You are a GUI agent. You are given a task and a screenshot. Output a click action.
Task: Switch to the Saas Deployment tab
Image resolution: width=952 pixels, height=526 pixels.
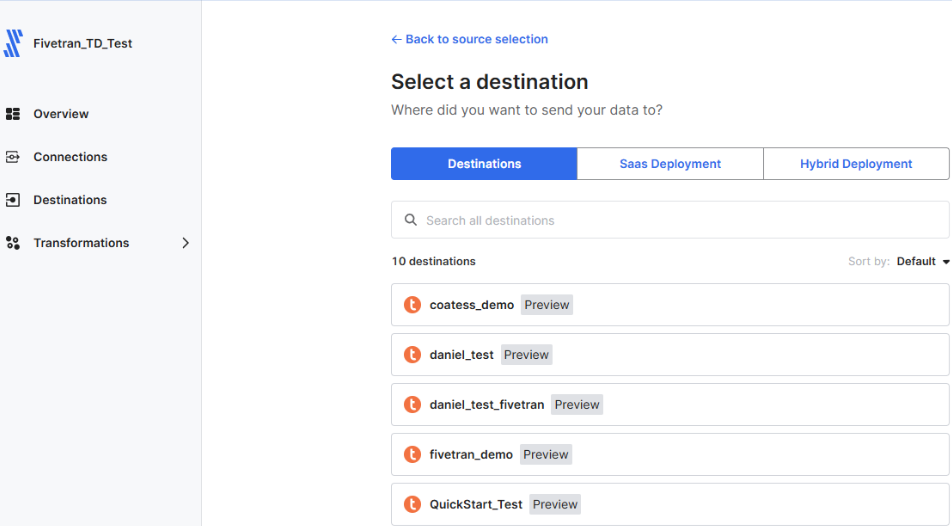pos(670,164)
